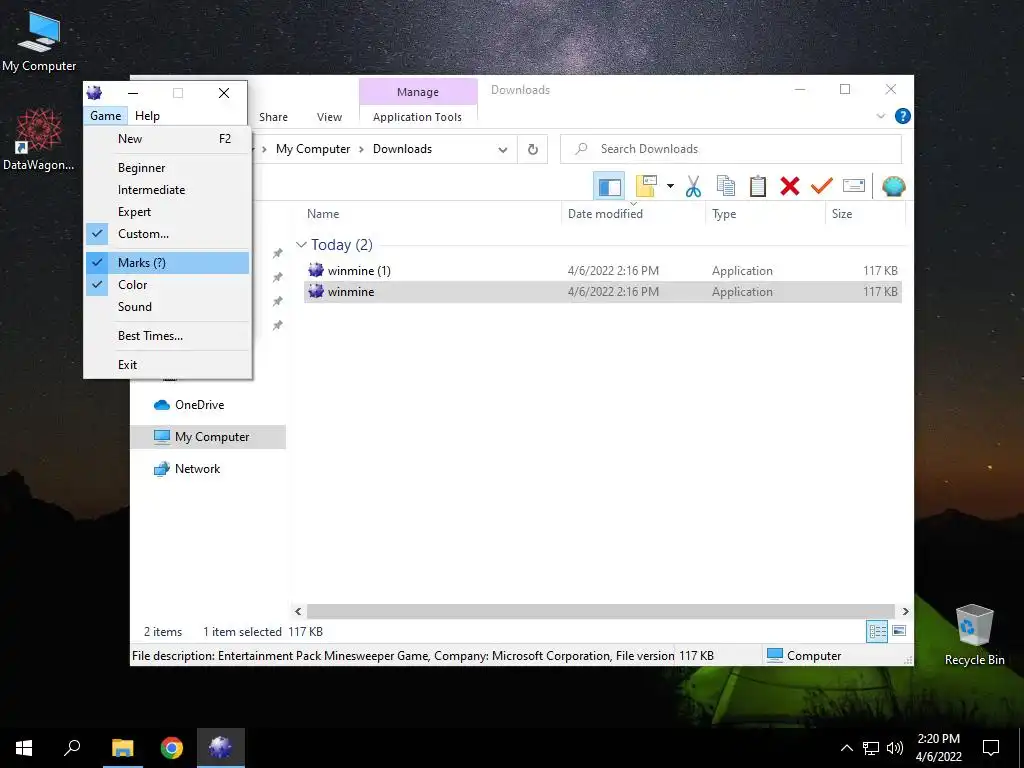Viewport: 1024px width, 768px height.
Task: Open the Game menu in Minesweeper
Action: [x=105, y=116]
